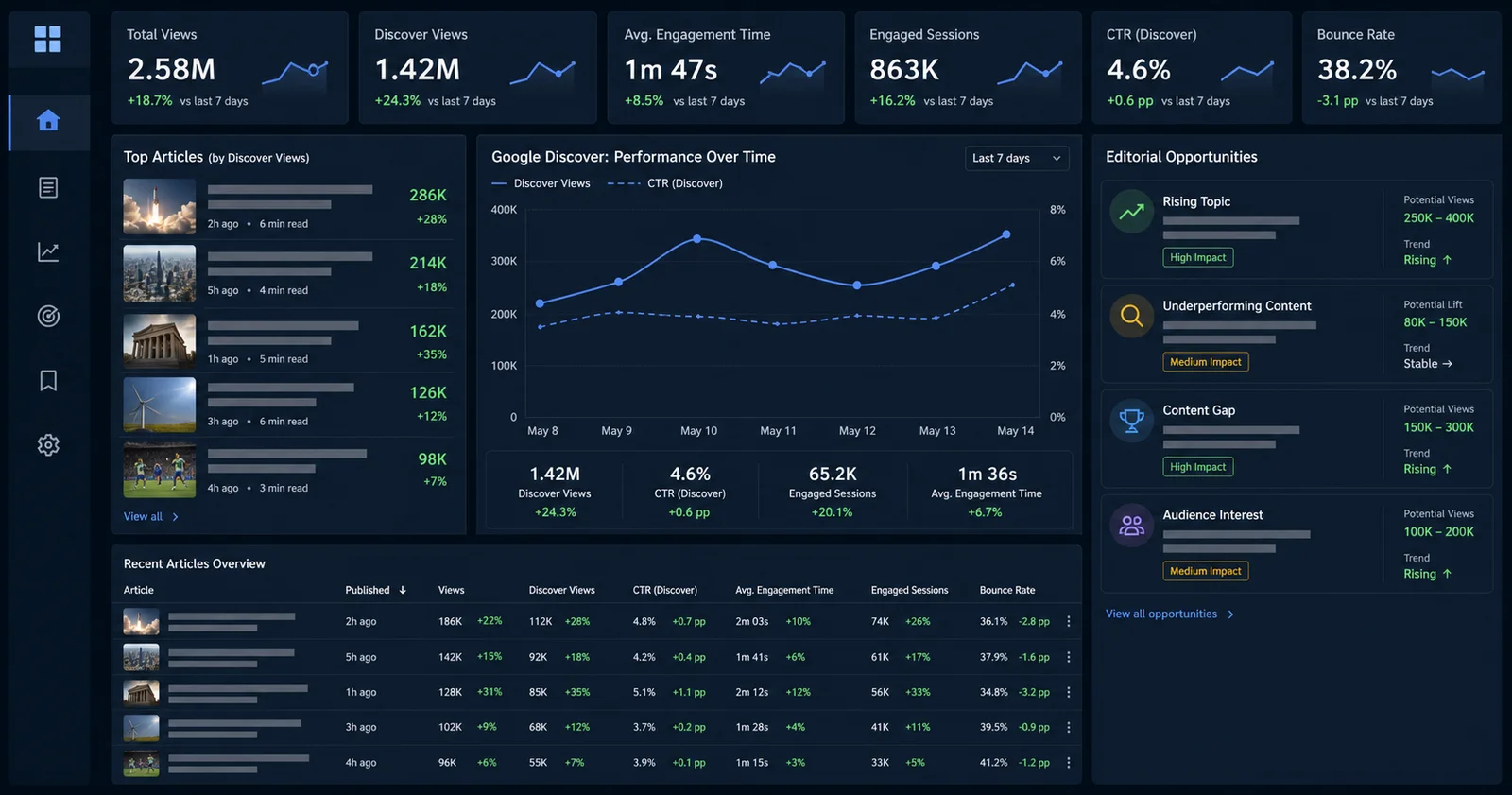The image size is (1512, 795).
Task: Click the Audience Interest people icon
Action: point(1131,526)
